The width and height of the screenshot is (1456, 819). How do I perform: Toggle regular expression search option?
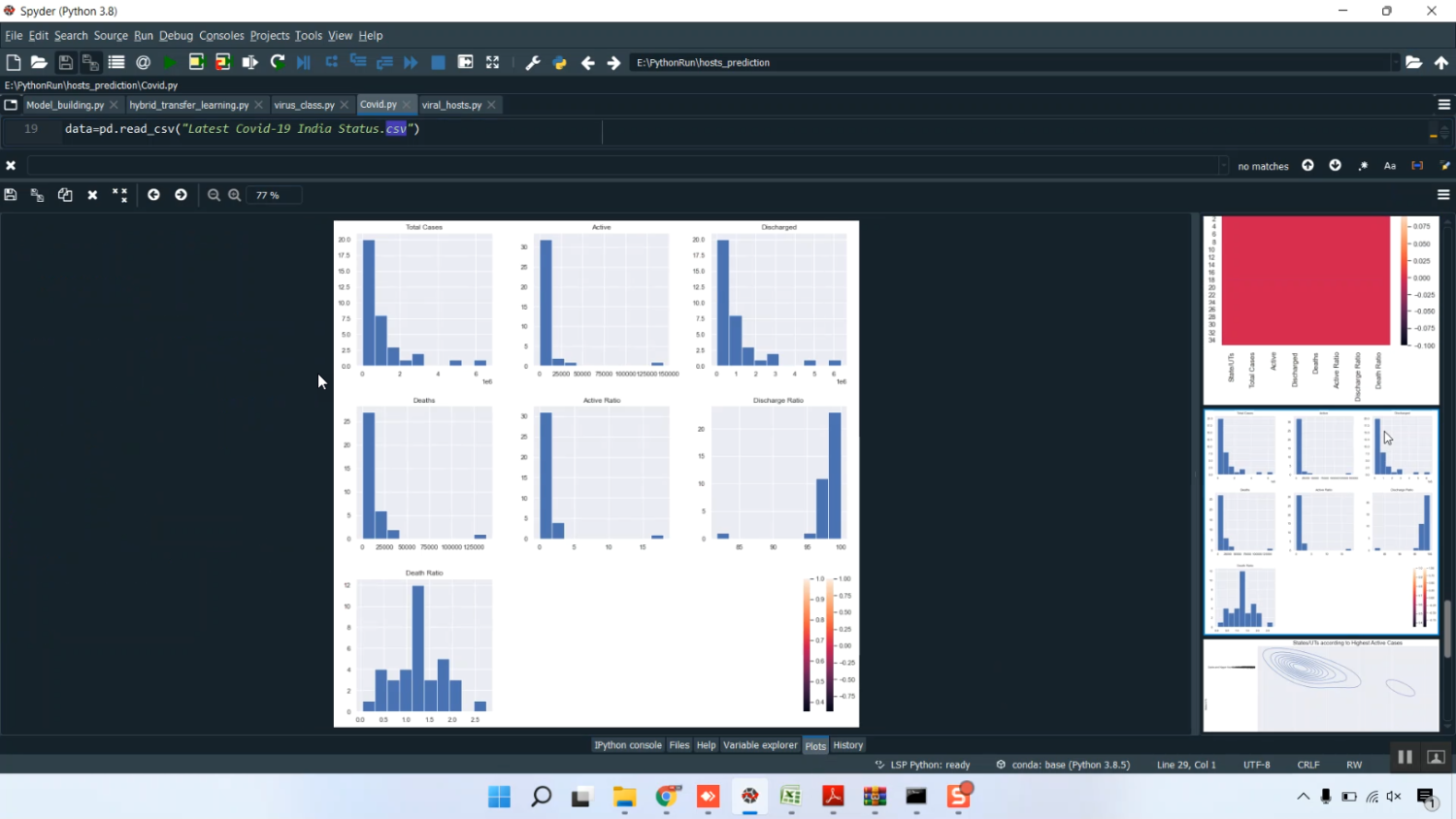coord(1363,166)
